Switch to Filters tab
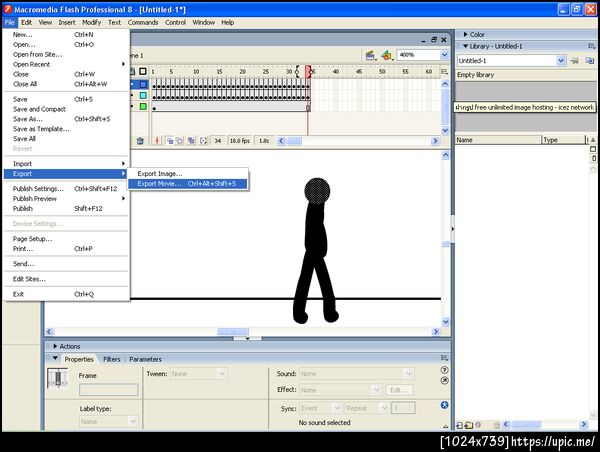This screenshot has height=452, width=600. point(112,359)
